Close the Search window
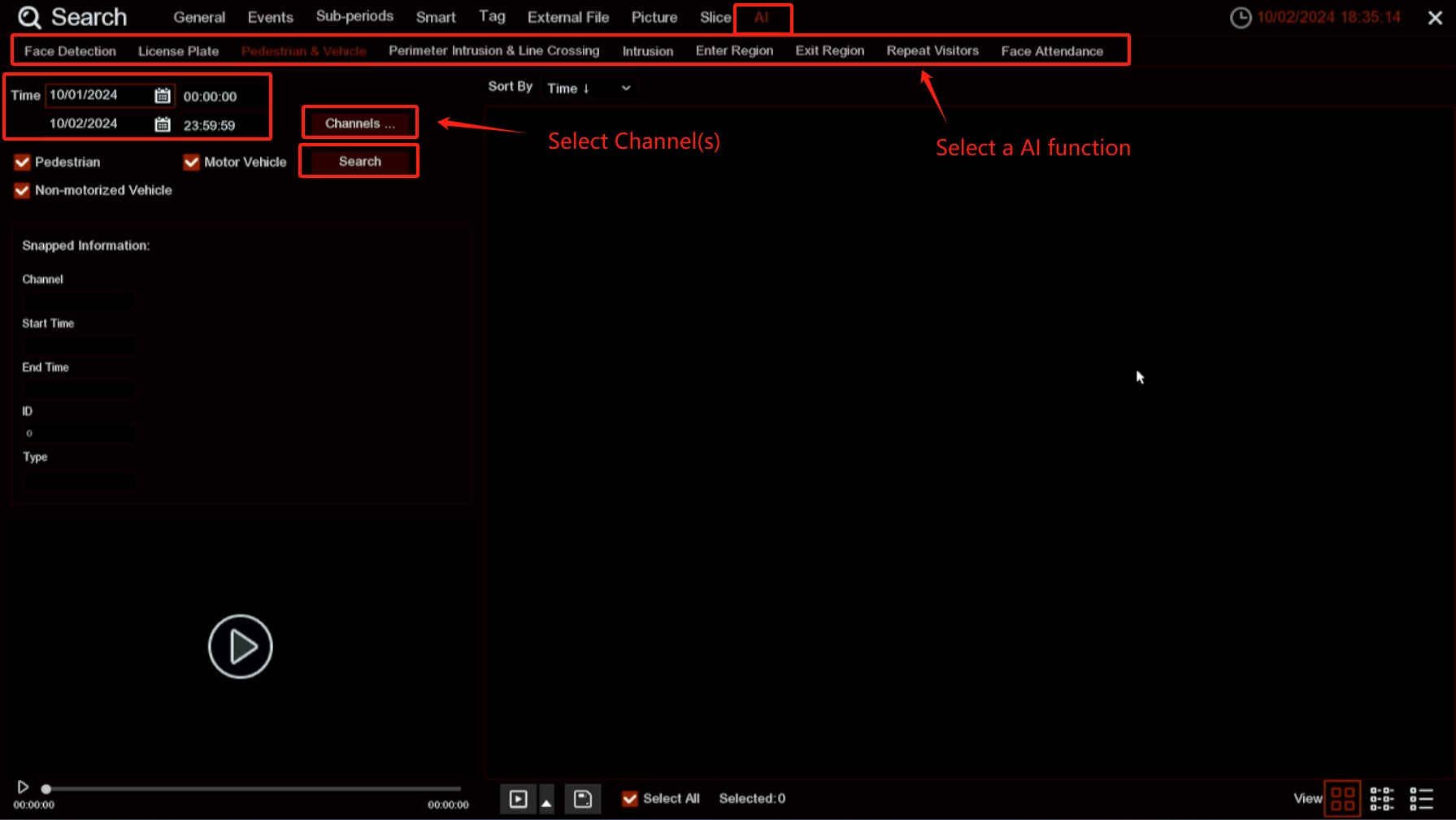The height and width of the screenshot is (820, 1456). click(x=1435, y=18)
